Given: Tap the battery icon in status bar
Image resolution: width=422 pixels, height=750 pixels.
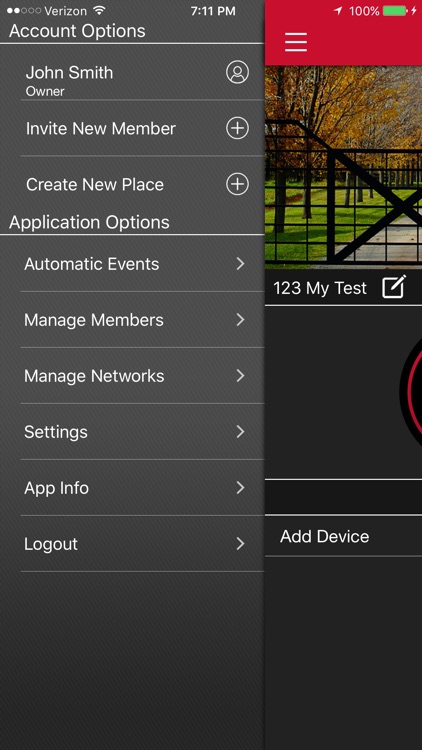Looking at the screenshot, I should tap(395, 11).
